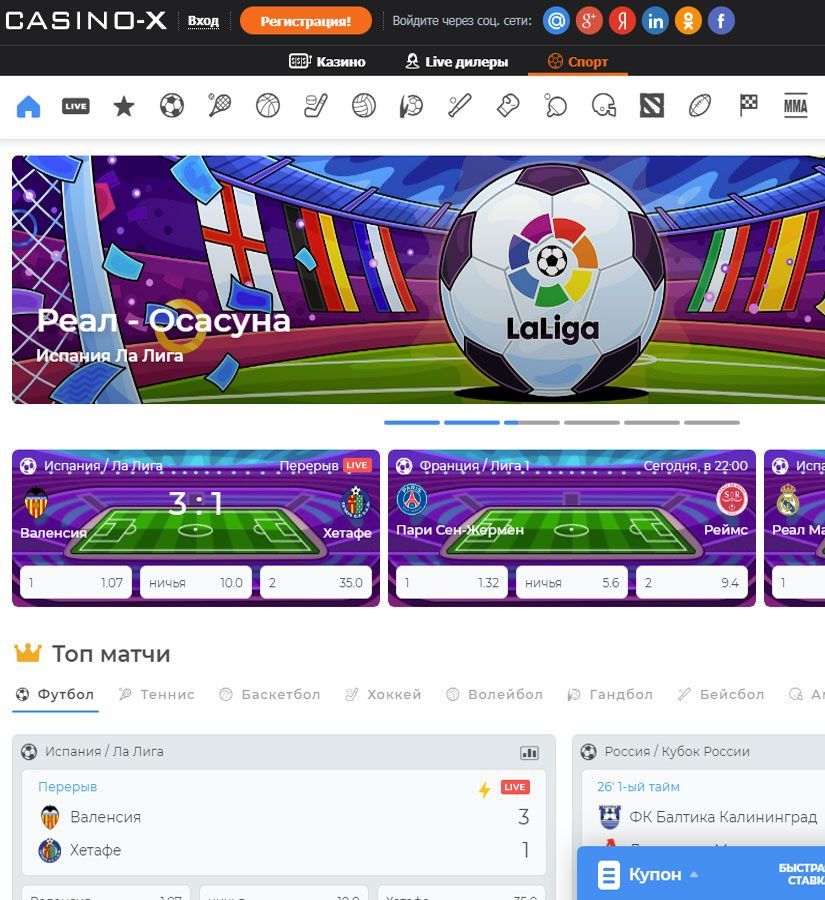825x900 pixels.
Task: Click the Регистрация! button
Action: [305, 20]
